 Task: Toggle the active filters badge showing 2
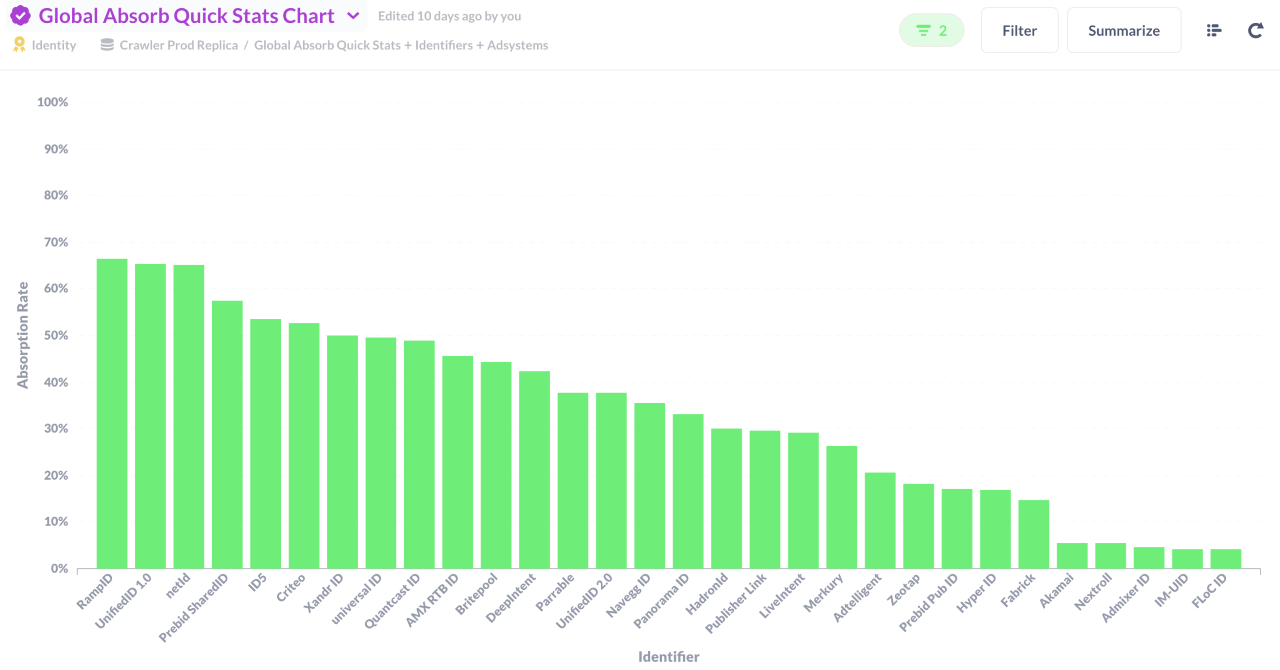click(x=931, y=31)
